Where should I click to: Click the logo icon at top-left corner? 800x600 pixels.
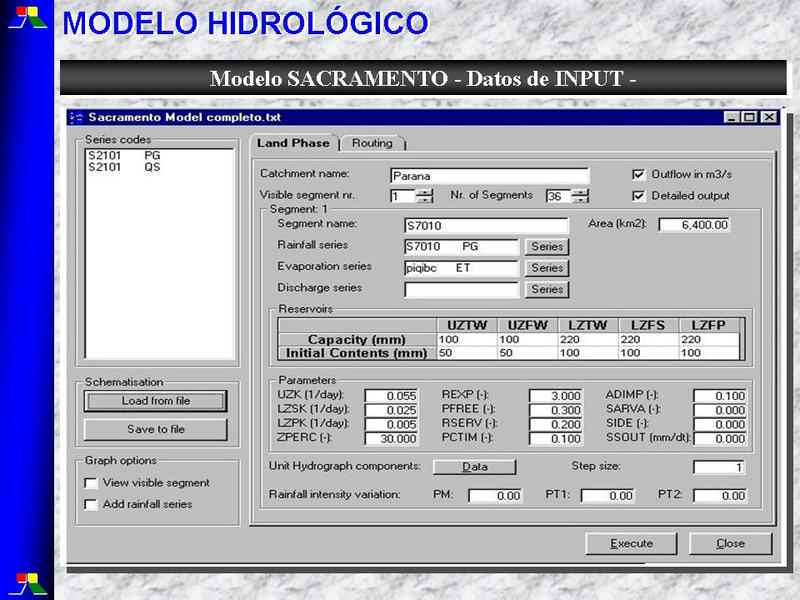click(x=27, y=17)
